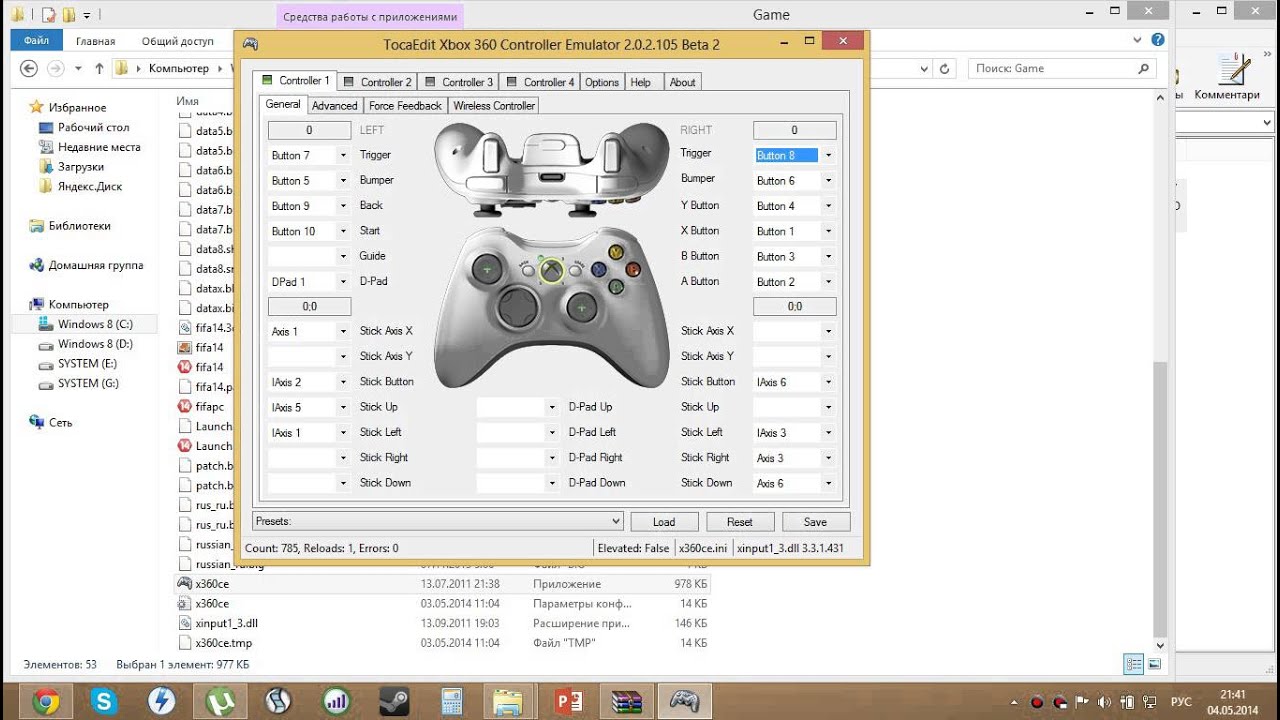1280x720 pixels.
Task: Click the x360ce gamepad taskbar icon
Action: coord(684,700)
